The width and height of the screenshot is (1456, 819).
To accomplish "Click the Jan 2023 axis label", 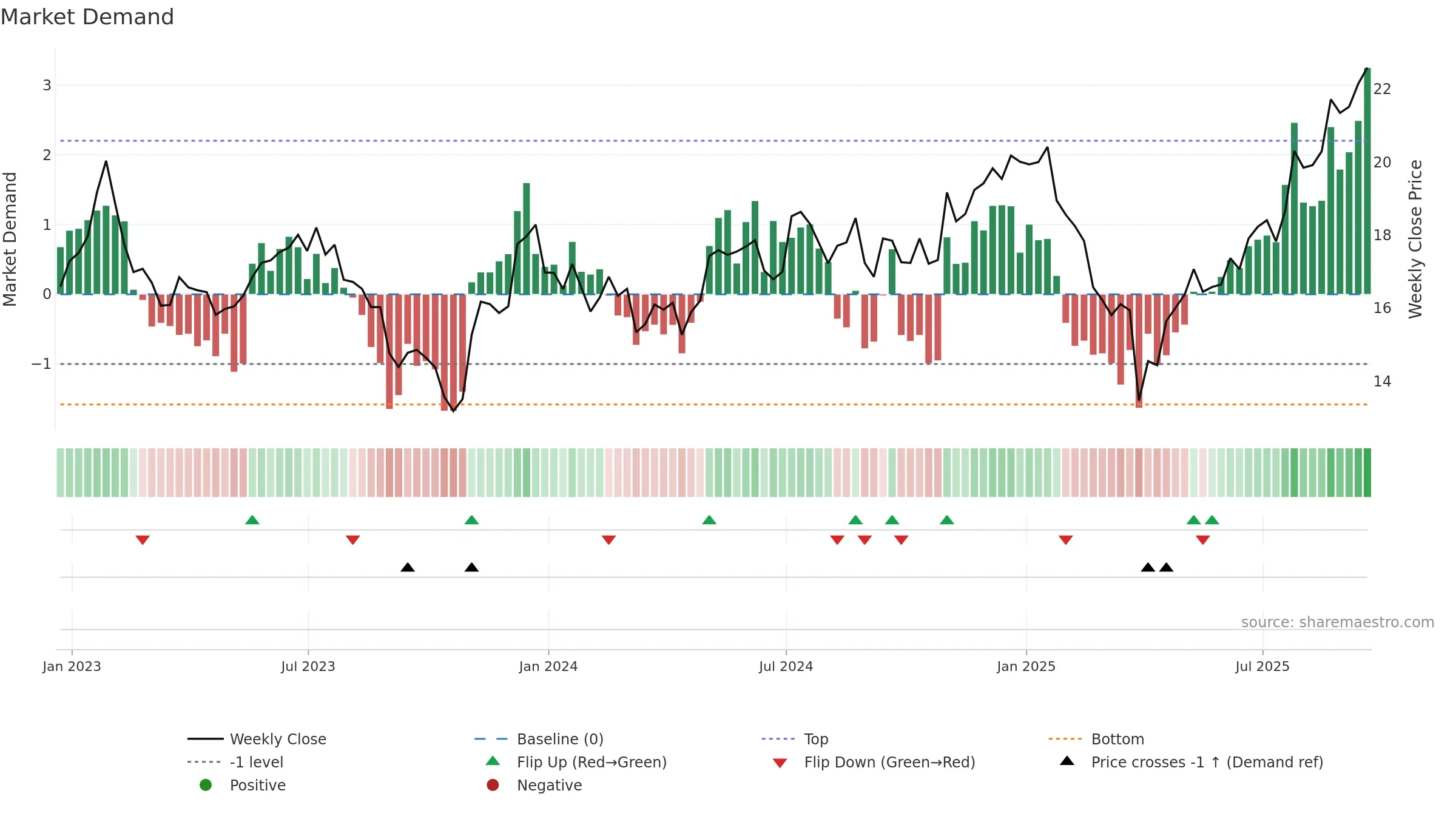I will [72, 667].
